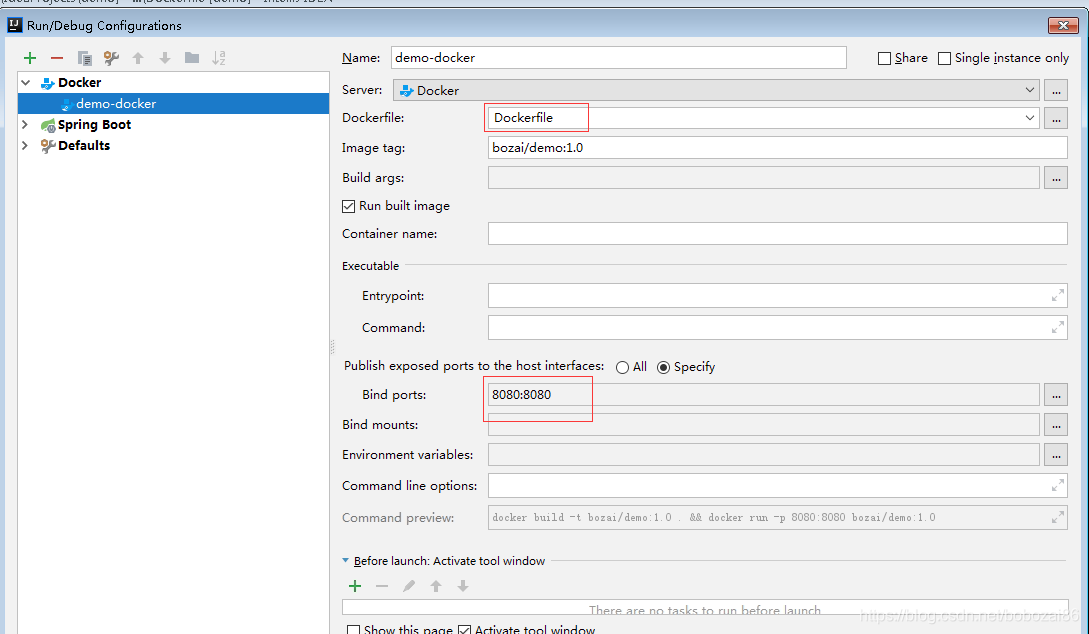Enable the Share checkbox
This screenshot has height=634, width=1089.
tap(884, 58)
